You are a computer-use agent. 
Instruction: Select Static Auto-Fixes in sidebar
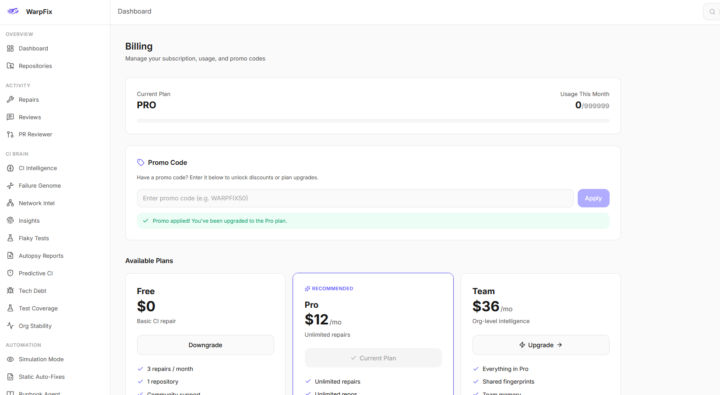[41, 377]
